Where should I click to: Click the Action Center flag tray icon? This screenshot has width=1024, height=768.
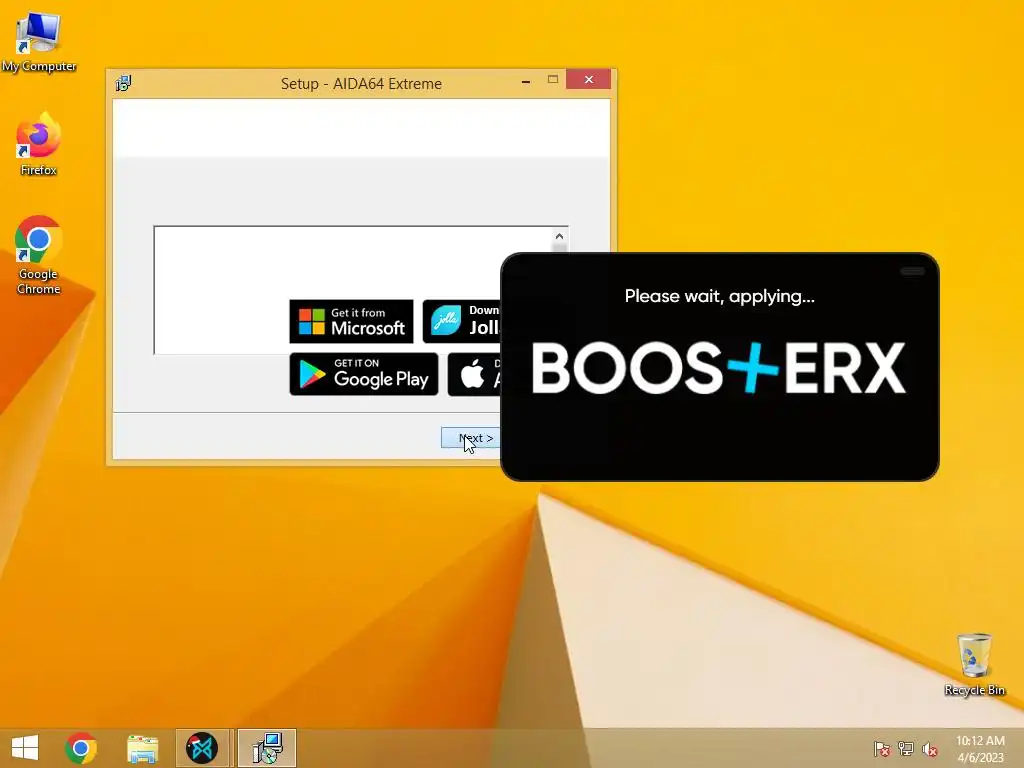click(881, 749)
